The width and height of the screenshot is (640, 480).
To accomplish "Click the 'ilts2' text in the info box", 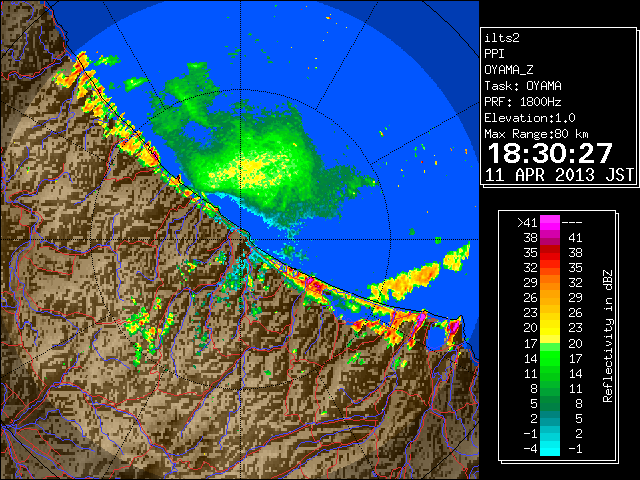I will tap(502, 38).
